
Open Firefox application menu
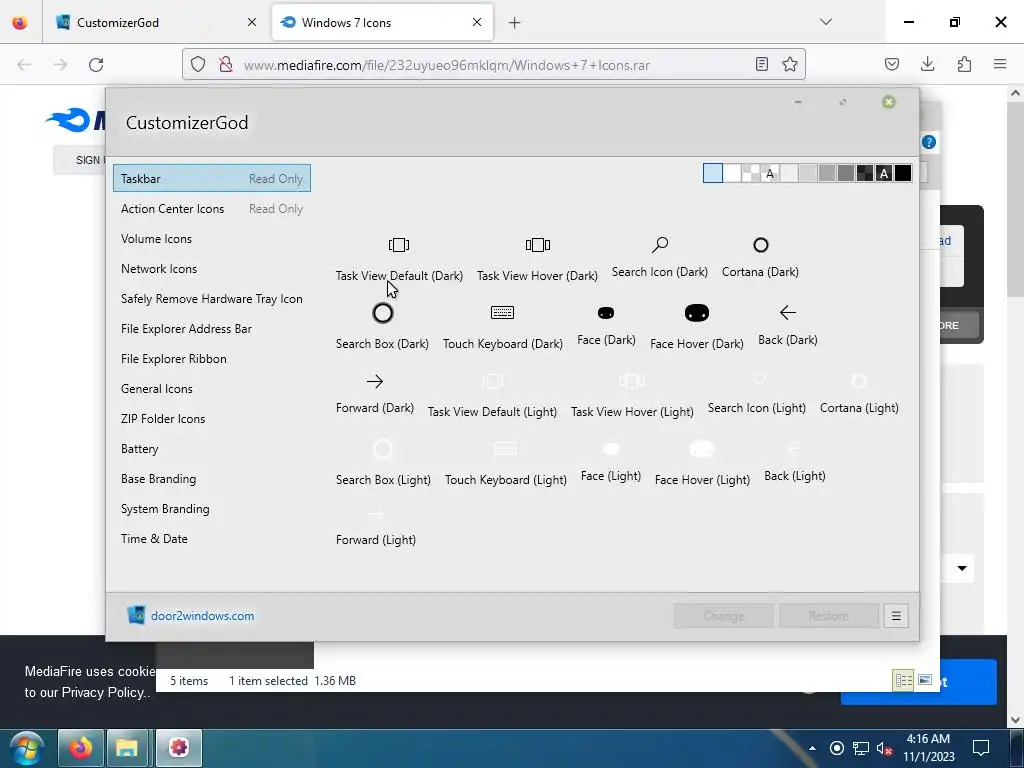(1000, 64)
